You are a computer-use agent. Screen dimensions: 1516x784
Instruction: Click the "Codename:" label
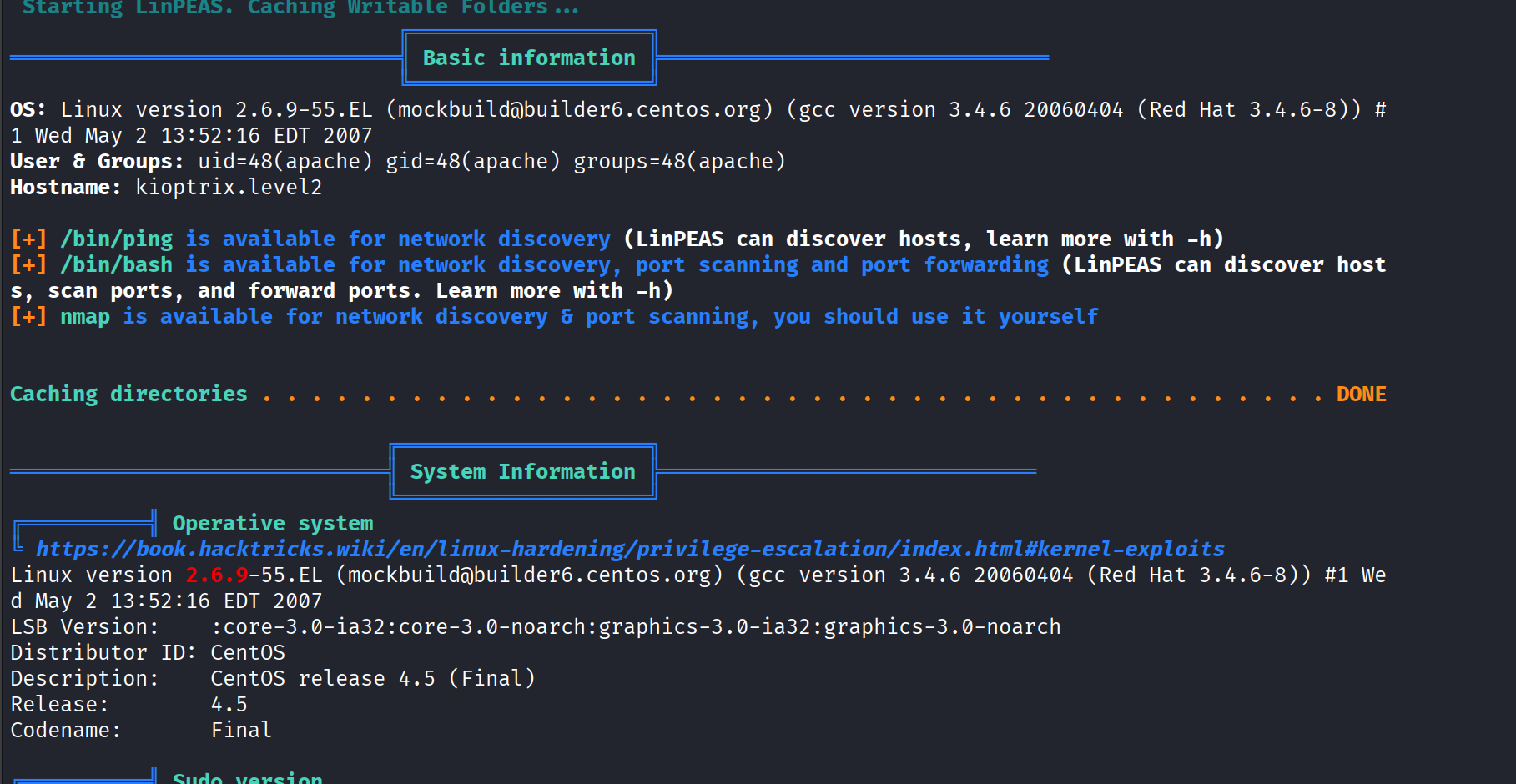pyautogui.click(x=65, y=731)
